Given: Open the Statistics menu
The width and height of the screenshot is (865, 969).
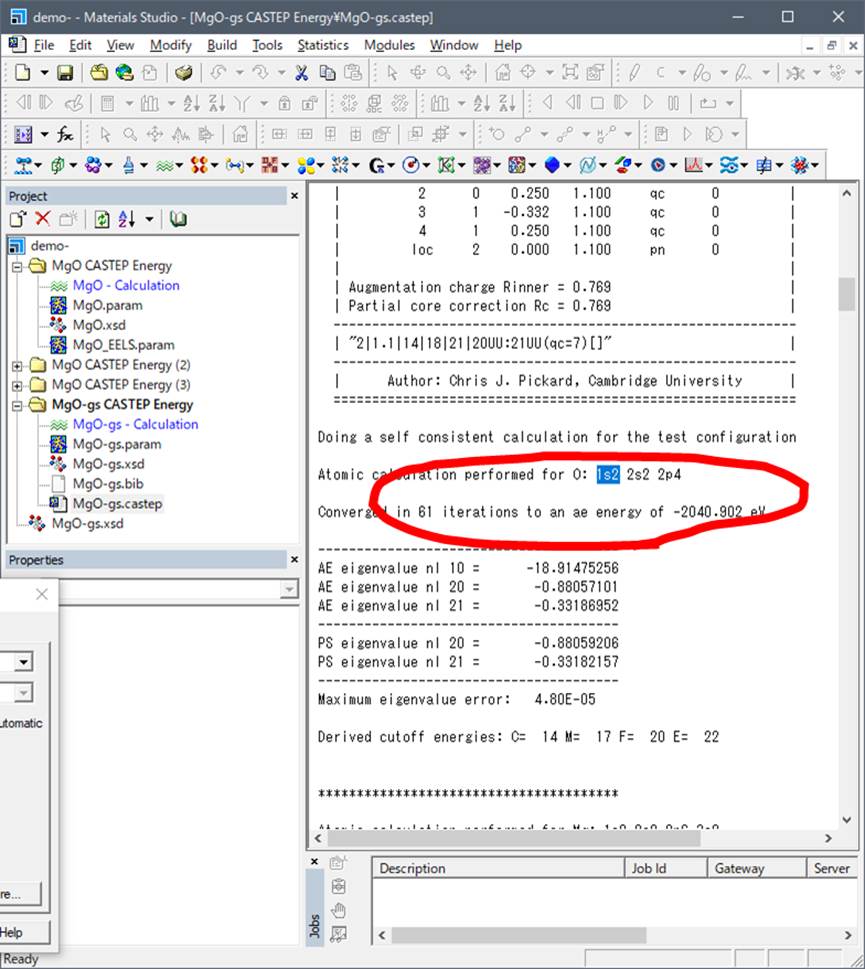Looking at the screenshot, I should pyautogui.click(x=323, y=45).
